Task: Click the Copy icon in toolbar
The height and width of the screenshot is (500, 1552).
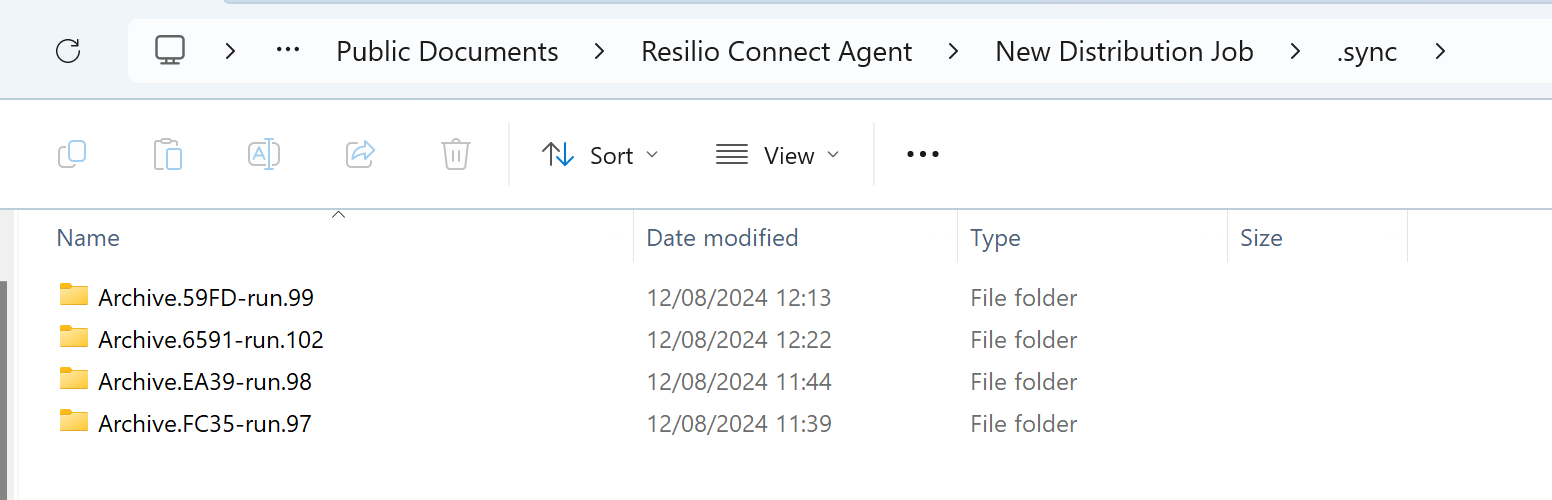Action: tap(72, 154)
